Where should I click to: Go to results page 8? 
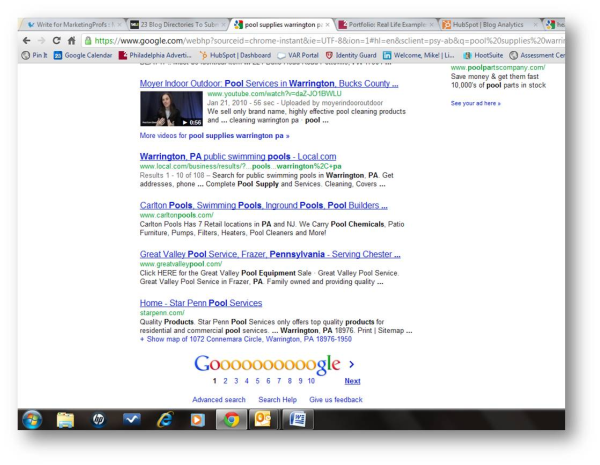(x=290, y=381)
